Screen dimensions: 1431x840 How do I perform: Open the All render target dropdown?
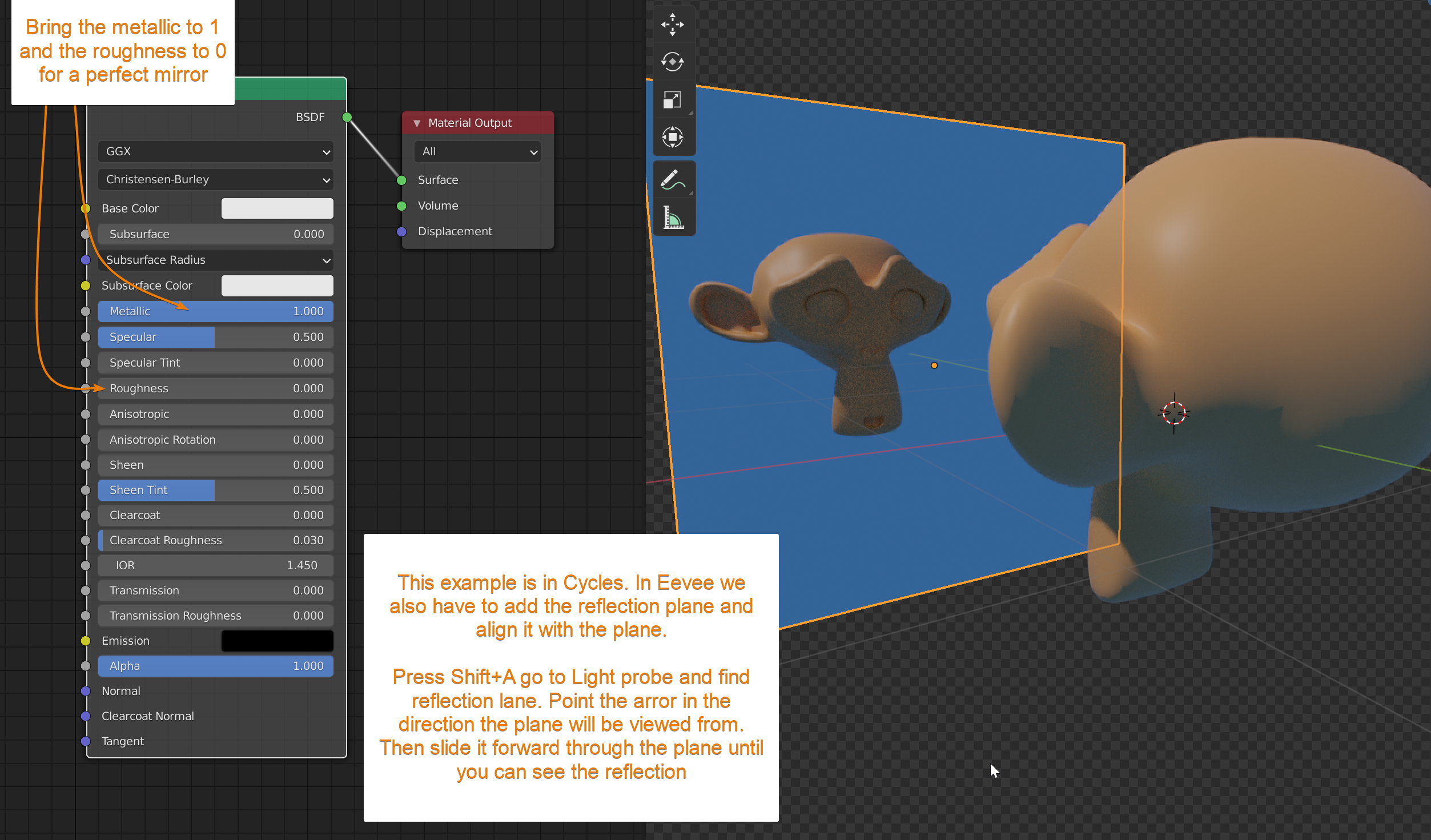(478, 152)
